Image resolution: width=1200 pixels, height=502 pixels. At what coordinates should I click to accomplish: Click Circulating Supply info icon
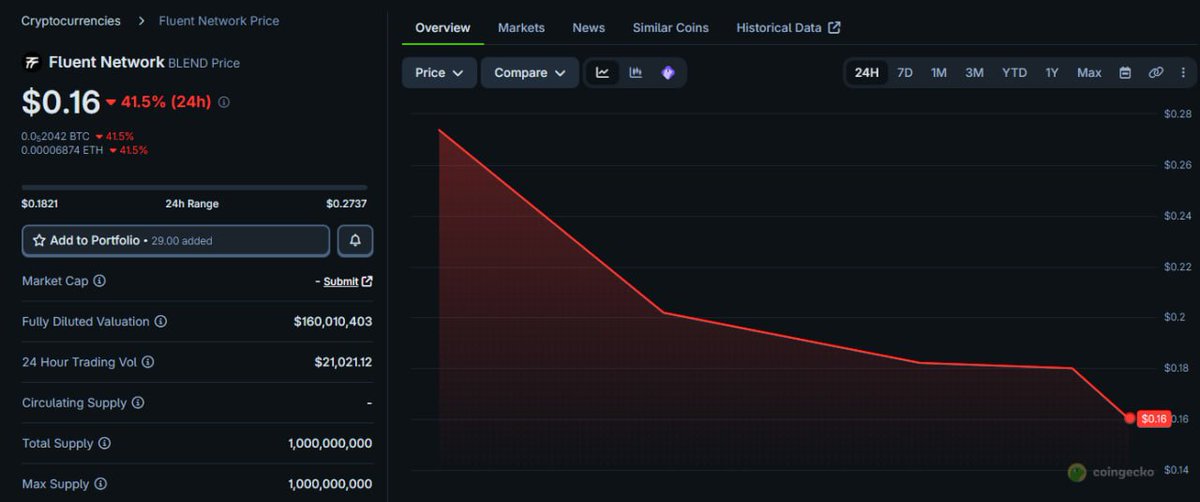pyautogui.click(x=138, y=403)
